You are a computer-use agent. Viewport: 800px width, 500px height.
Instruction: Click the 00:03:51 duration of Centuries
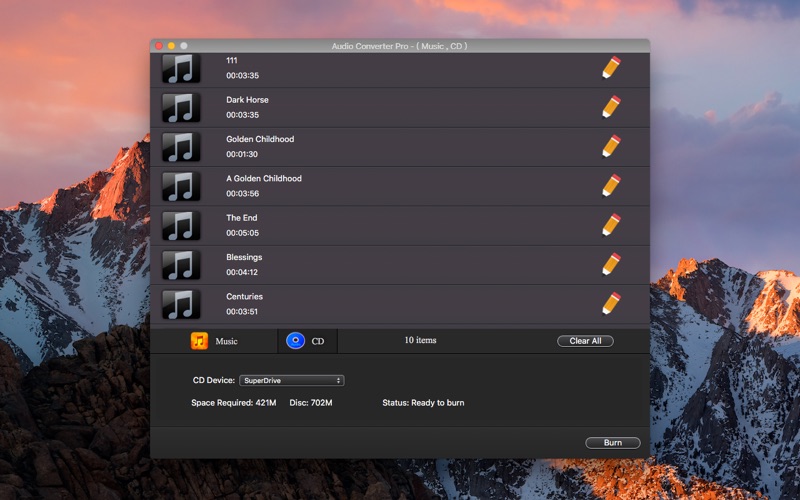[242, 311]
